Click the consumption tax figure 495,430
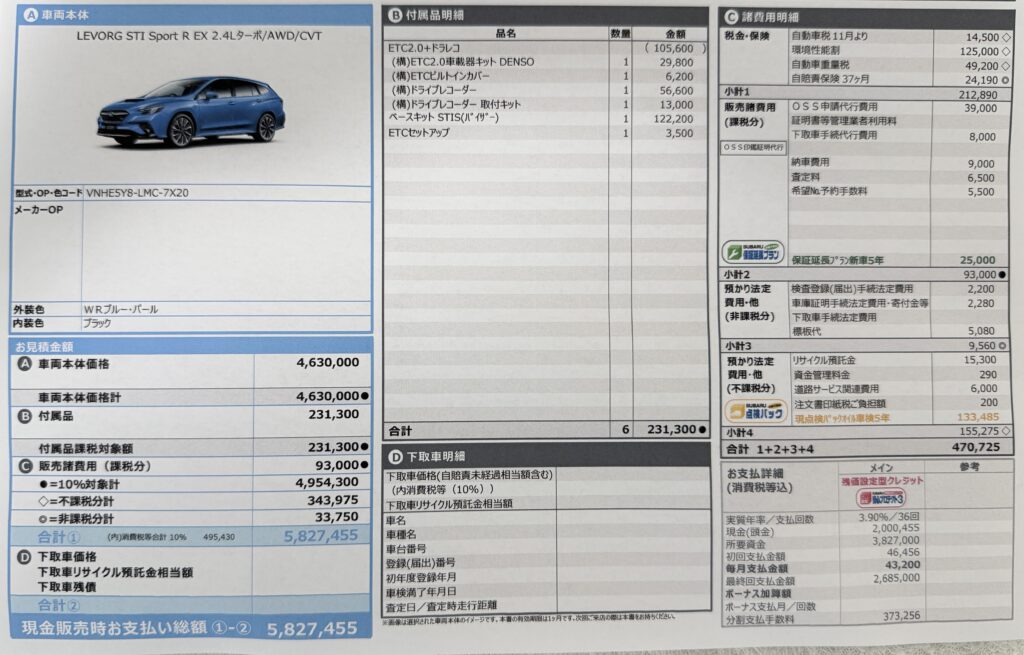Image resolution: width=1024 pixels, height=655 pixels. point(219,537)
